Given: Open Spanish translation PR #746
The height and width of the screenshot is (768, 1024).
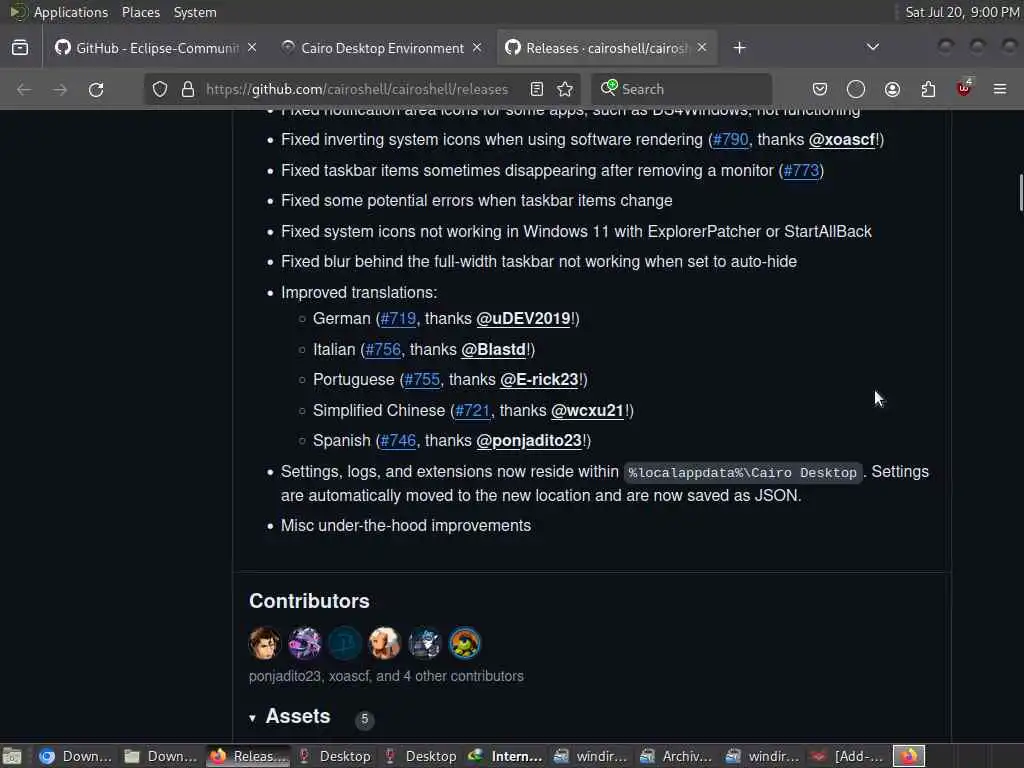Looking at the screenshot, I should tap(398, 441).
